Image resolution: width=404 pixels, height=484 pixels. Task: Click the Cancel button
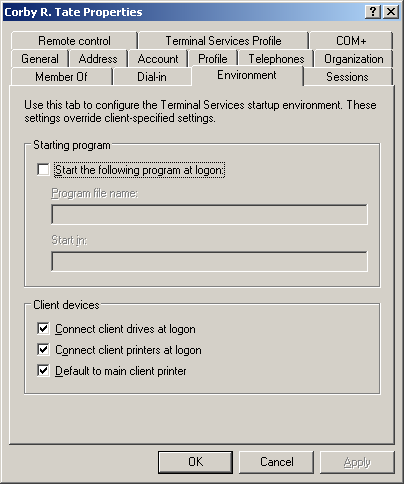coord(277,462)
